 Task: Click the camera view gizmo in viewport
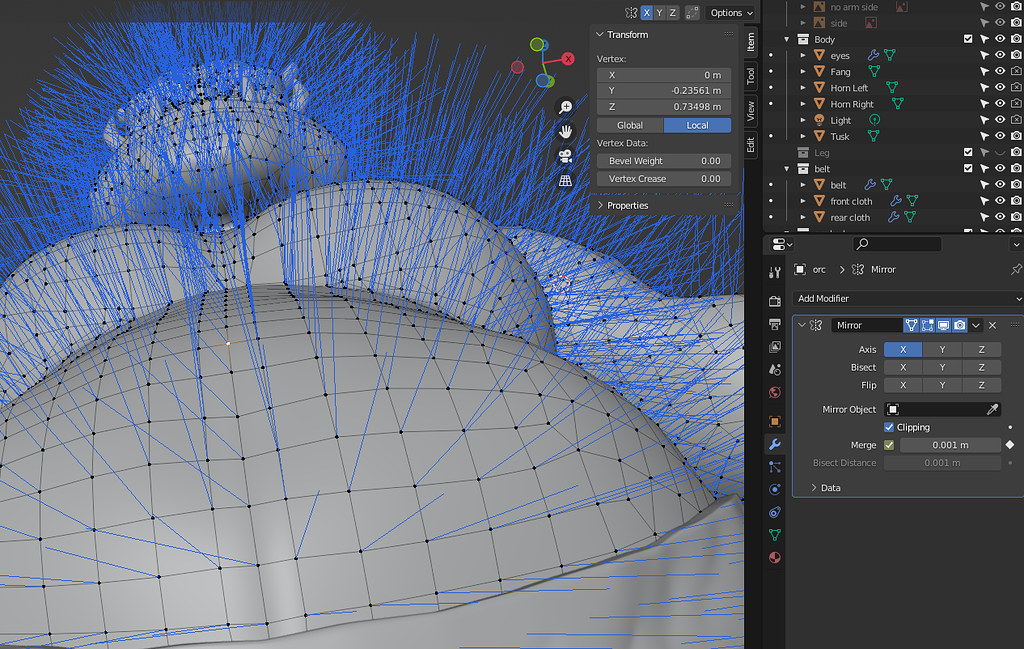click(x=566, y=153)
